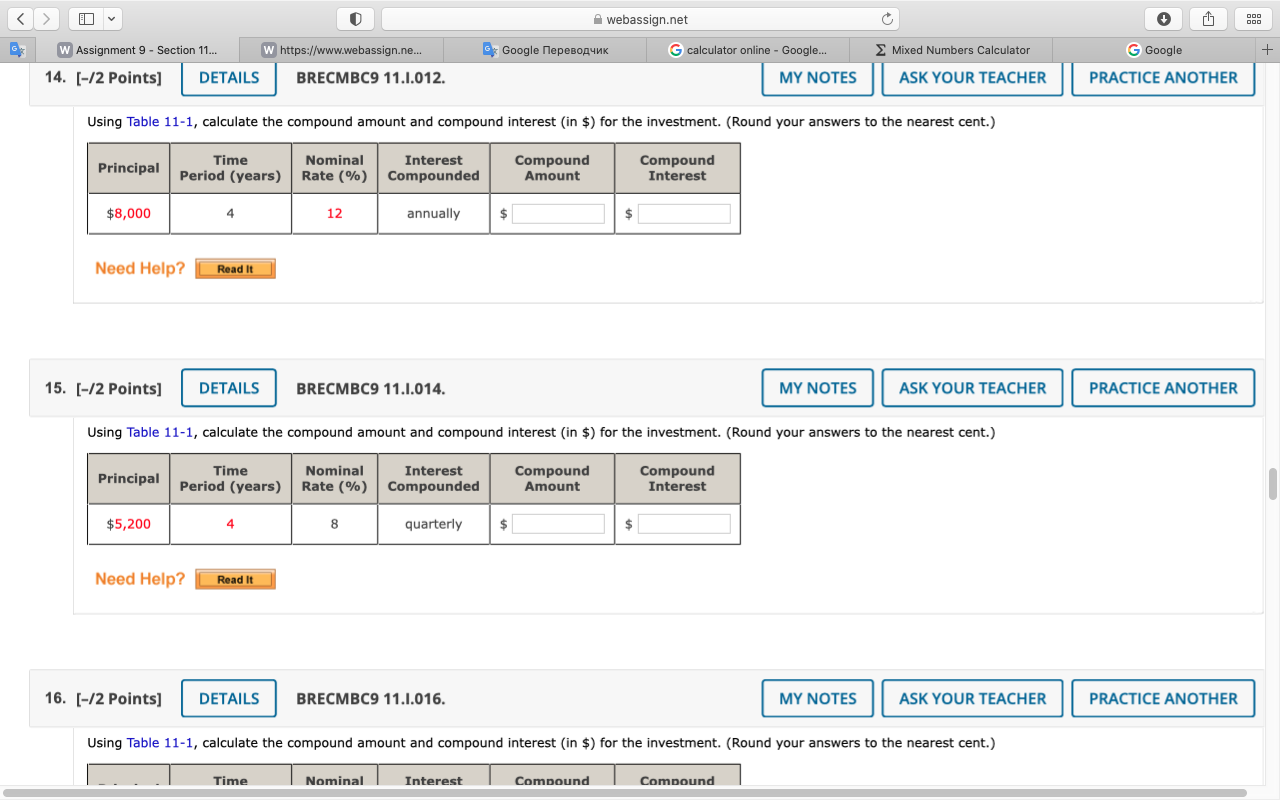Go back to the previous page
The height and width of the screenshot is (800, 1280).
pyautogui.click(x=20, y=18)
